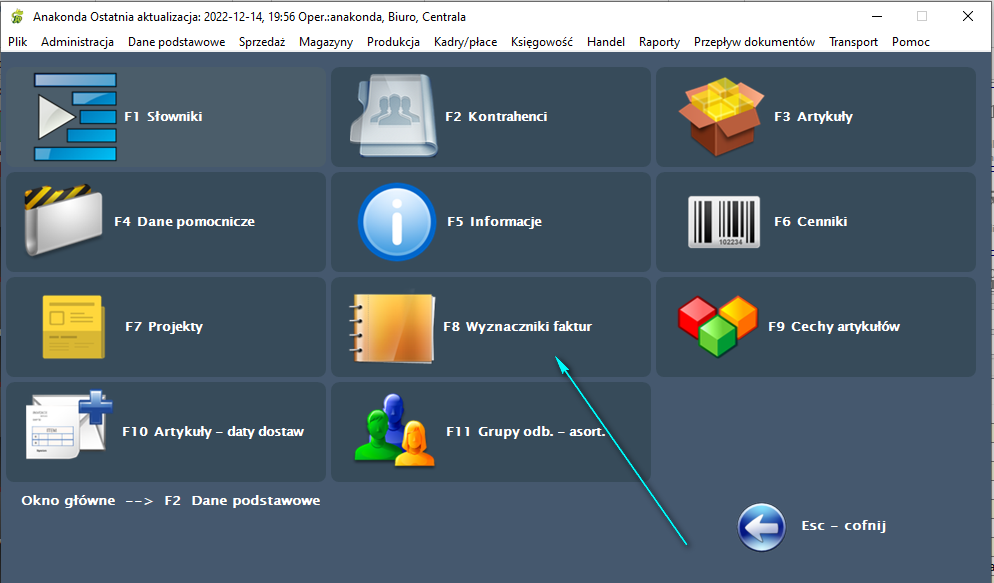Open the Handel menu
Image resolution: width=994 pixels, height=583 pixels.
(606, 42)
